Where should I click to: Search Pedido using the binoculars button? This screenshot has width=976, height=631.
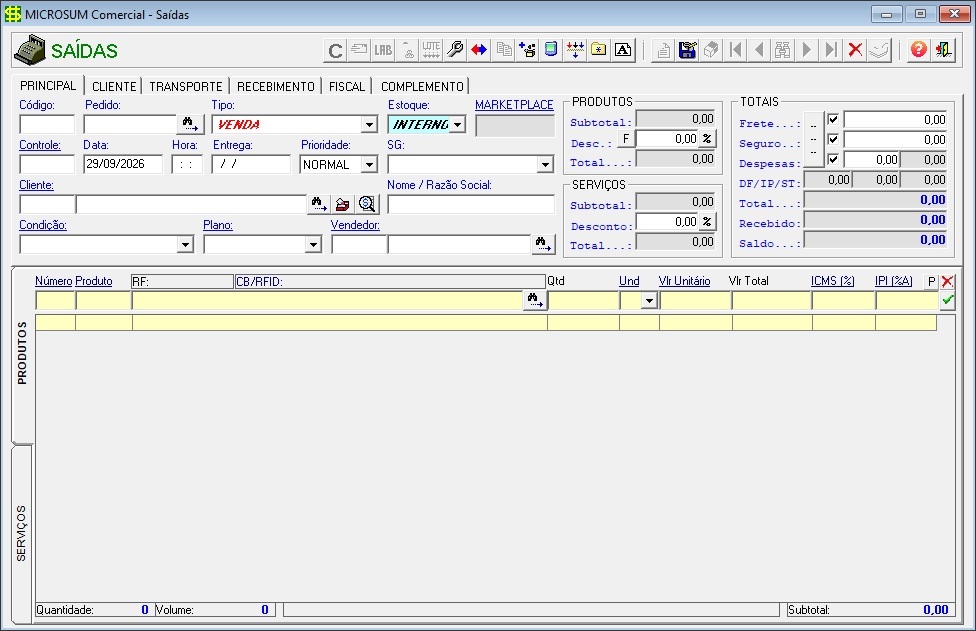(190, 124)
